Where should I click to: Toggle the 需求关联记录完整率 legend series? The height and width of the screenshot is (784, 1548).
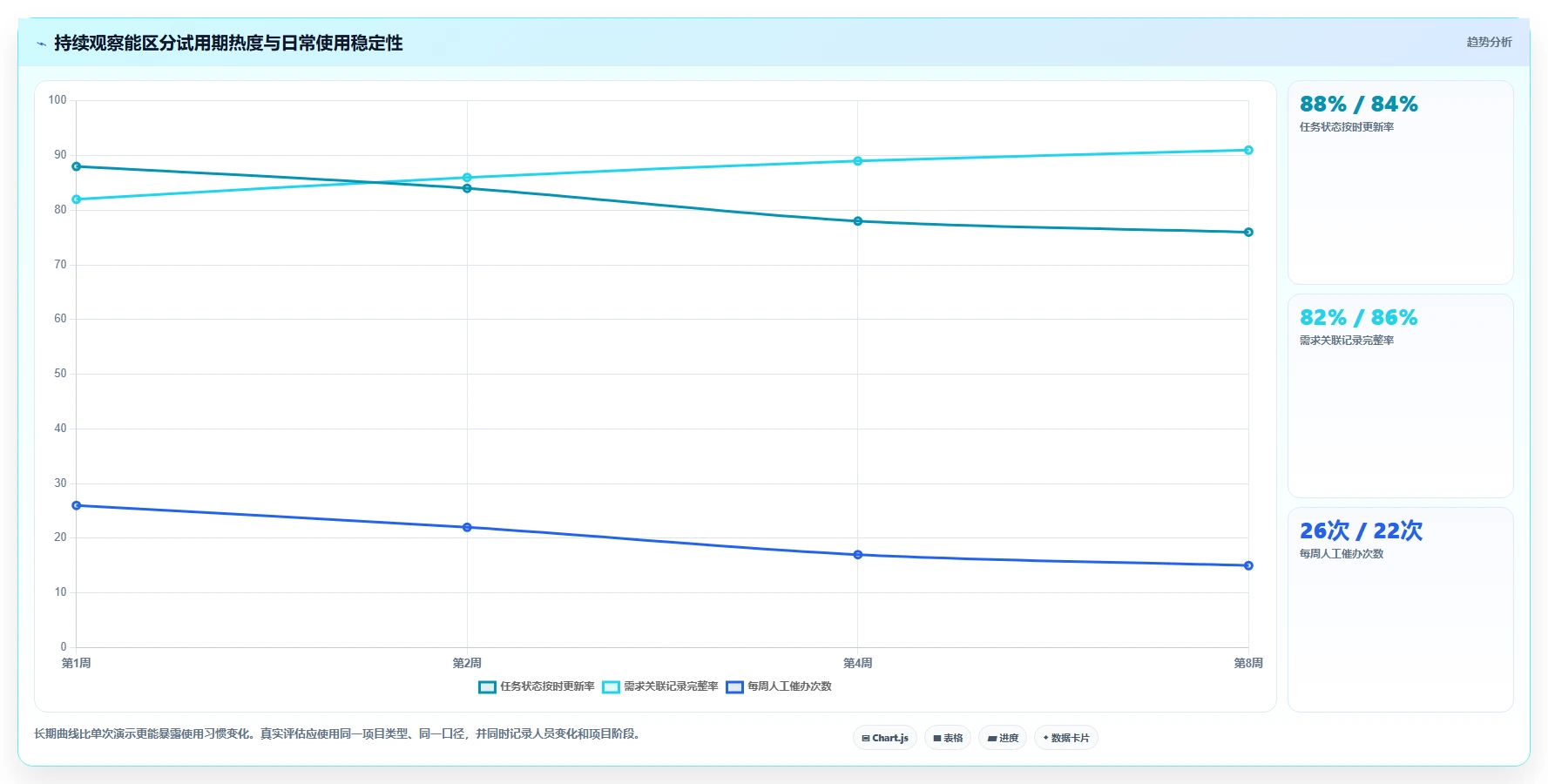pos(660,686)
